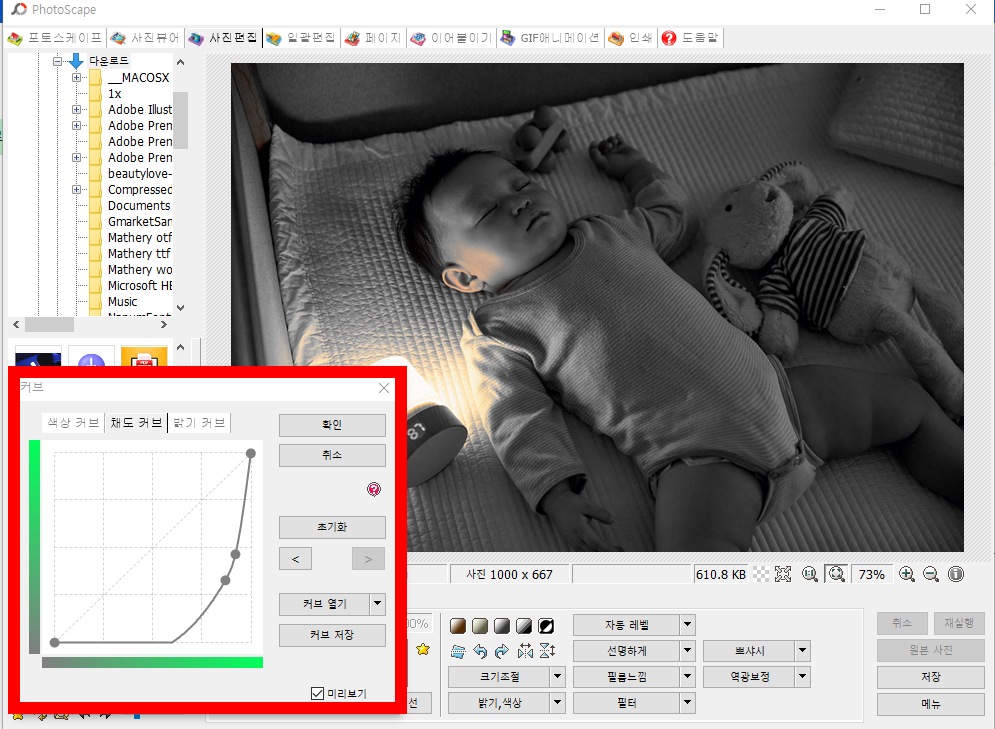This screenshot has height=729, width=995.
Task: Reset the curve using 초기화
Action: pos(332,527)
